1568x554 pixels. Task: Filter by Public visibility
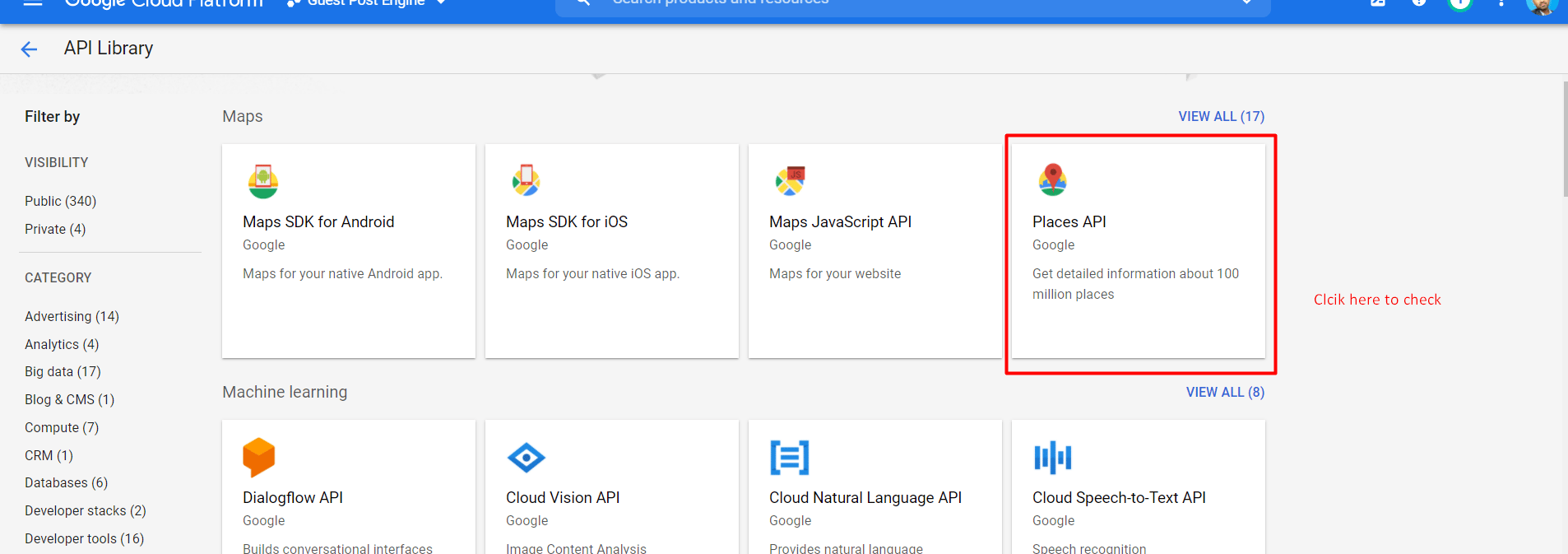(60, 201)
